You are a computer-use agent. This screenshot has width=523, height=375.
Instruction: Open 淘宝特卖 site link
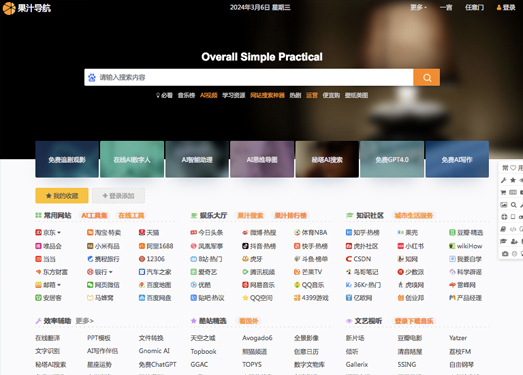click(104, 233)
